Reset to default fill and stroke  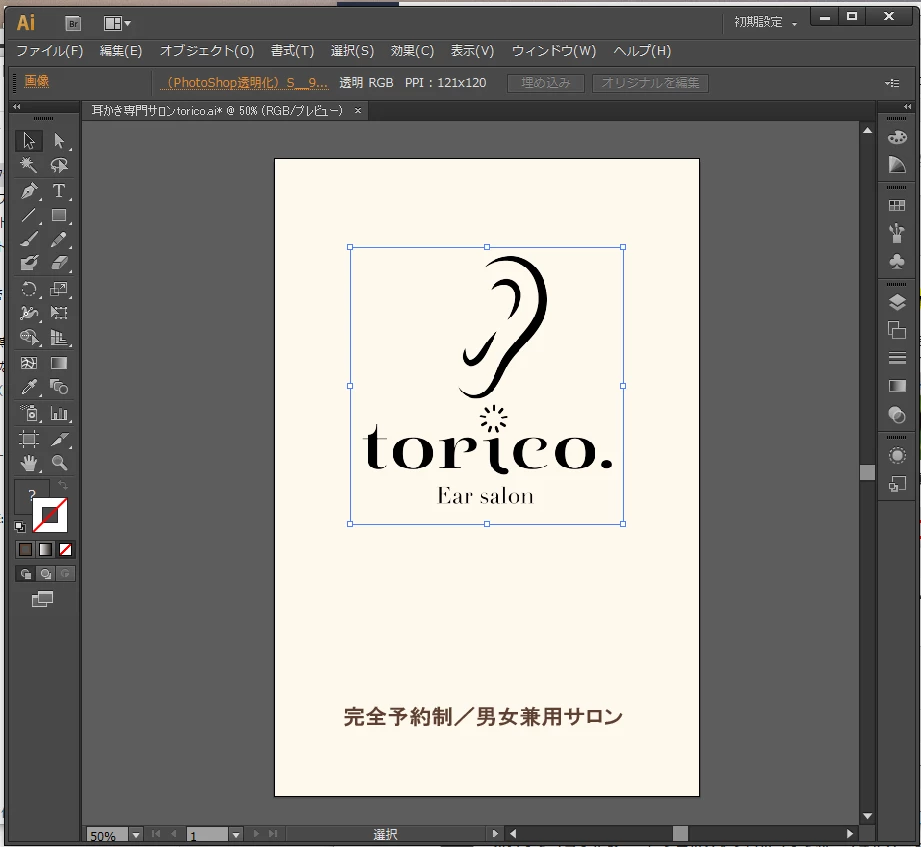[20, 526]
